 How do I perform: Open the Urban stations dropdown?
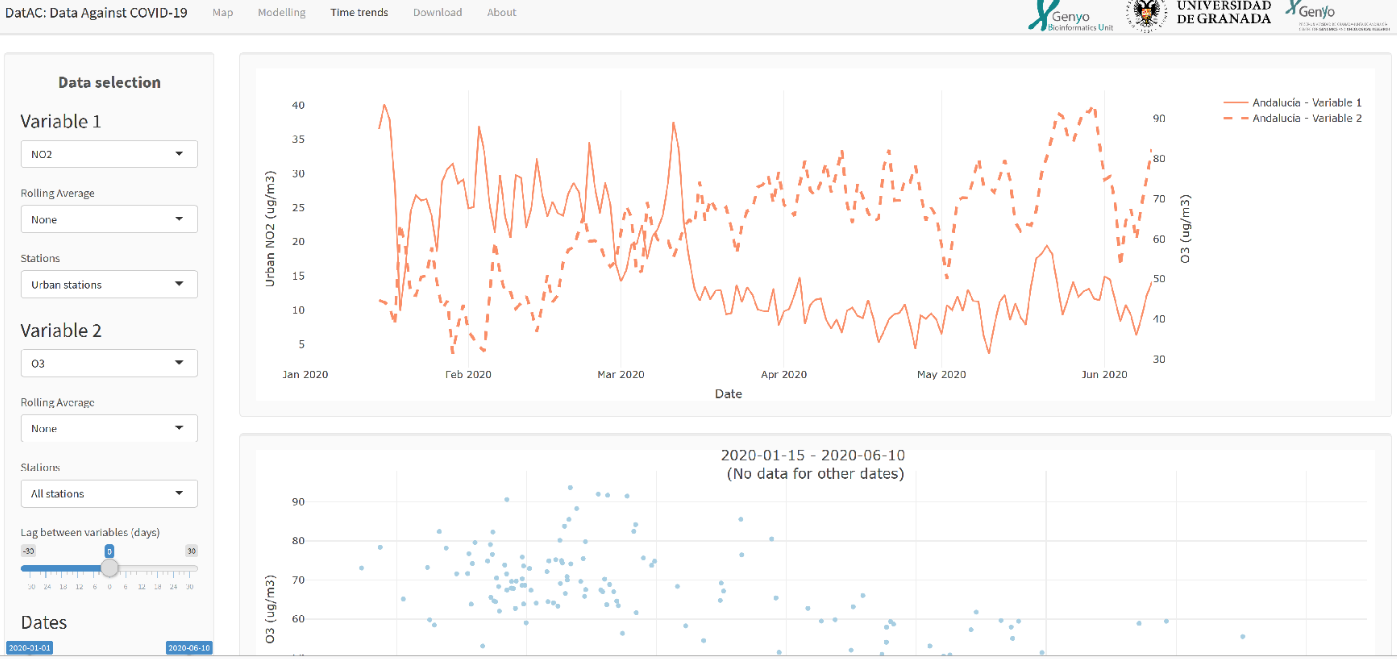(x=109, y=284)
